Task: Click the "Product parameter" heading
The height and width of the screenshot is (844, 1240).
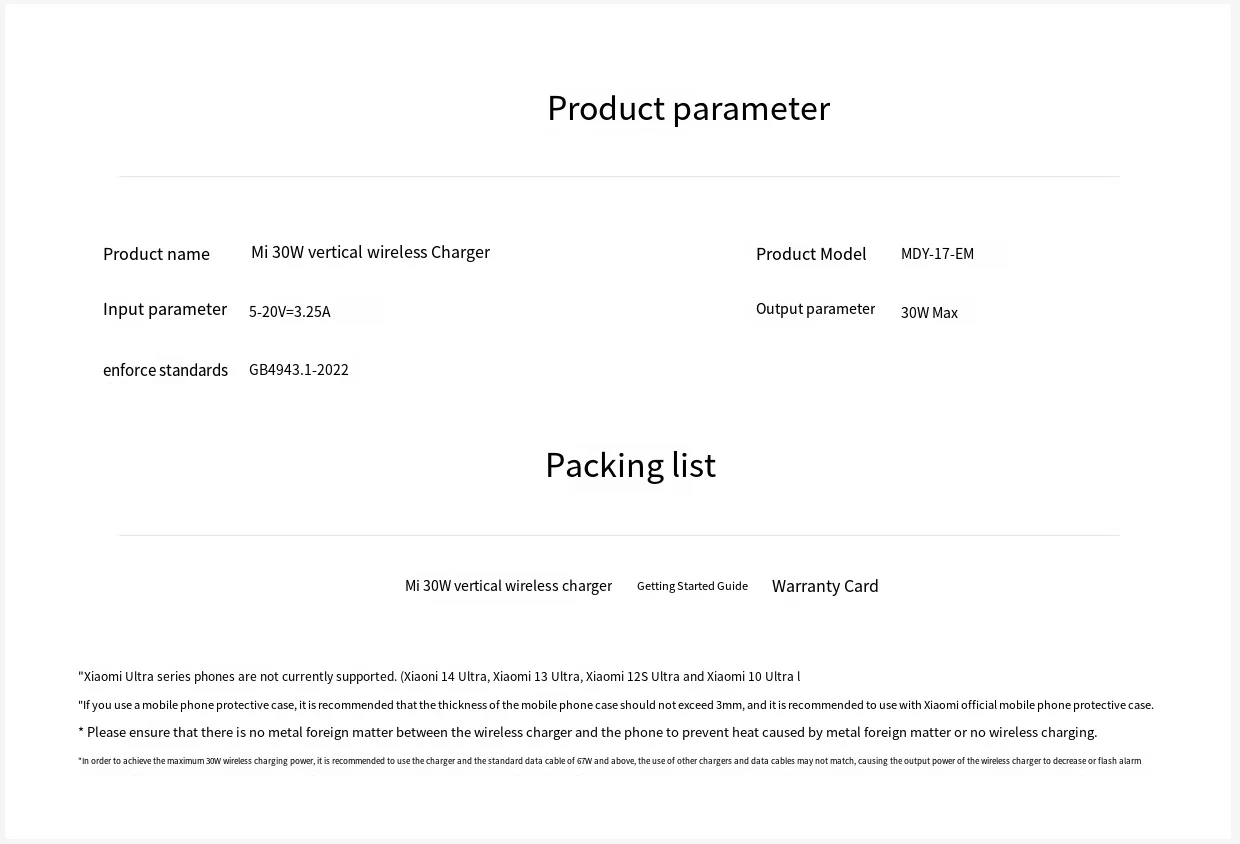Action: (x=688, y=108)
